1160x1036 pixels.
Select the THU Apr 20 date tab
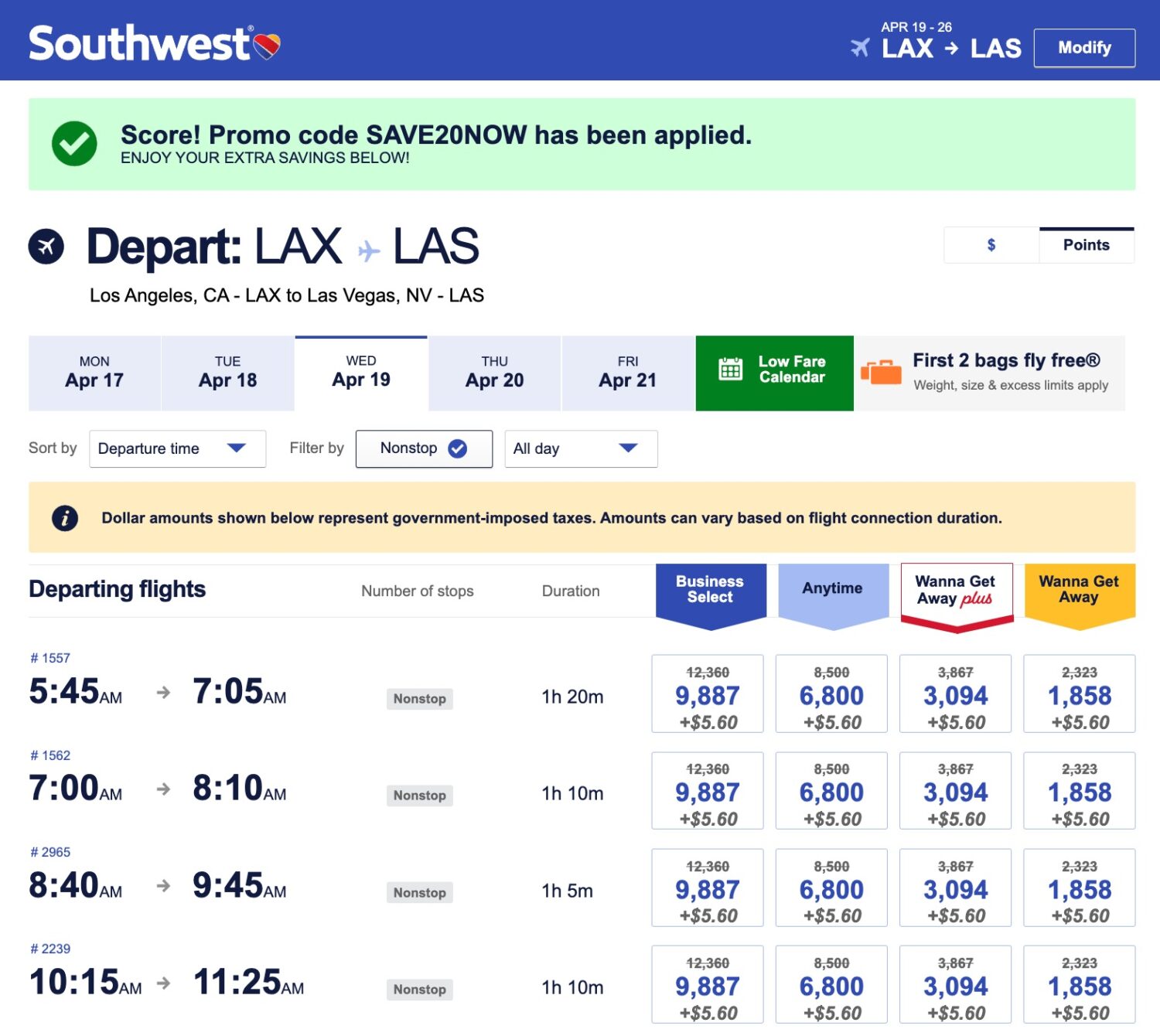(493, 372)
